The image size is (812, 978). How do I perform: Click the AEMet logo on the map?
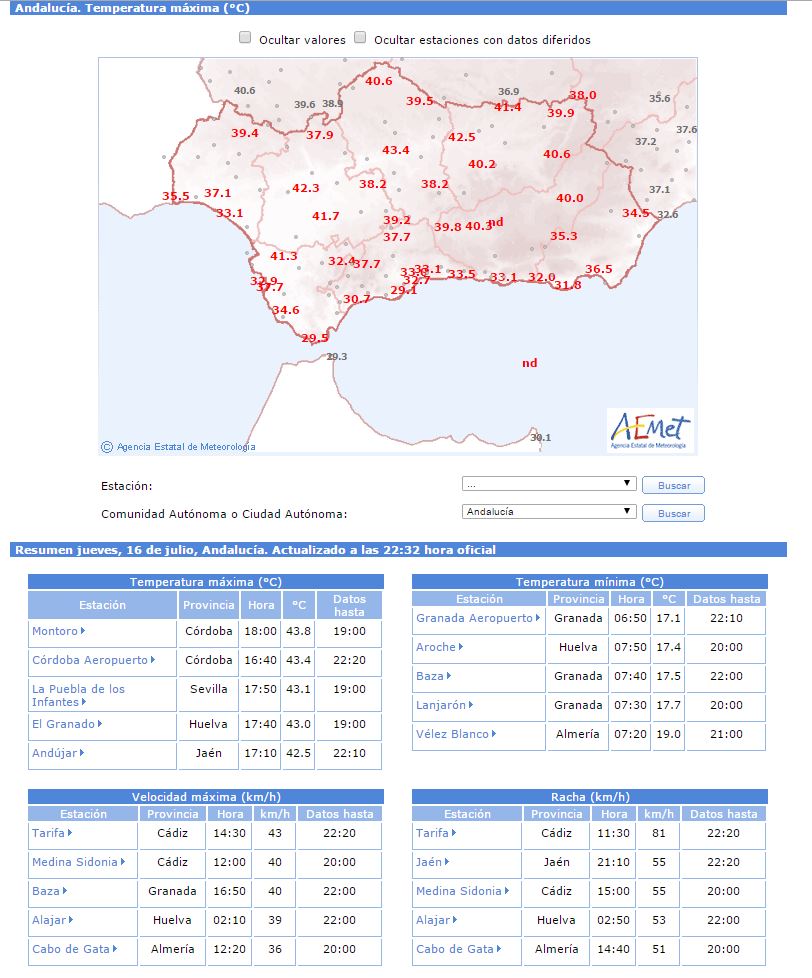coord(650,430)
